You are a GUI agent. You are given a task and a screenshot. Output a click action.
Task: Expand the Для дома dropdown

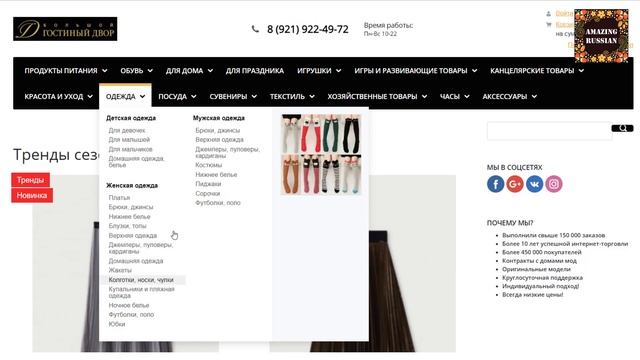(189, 71)
